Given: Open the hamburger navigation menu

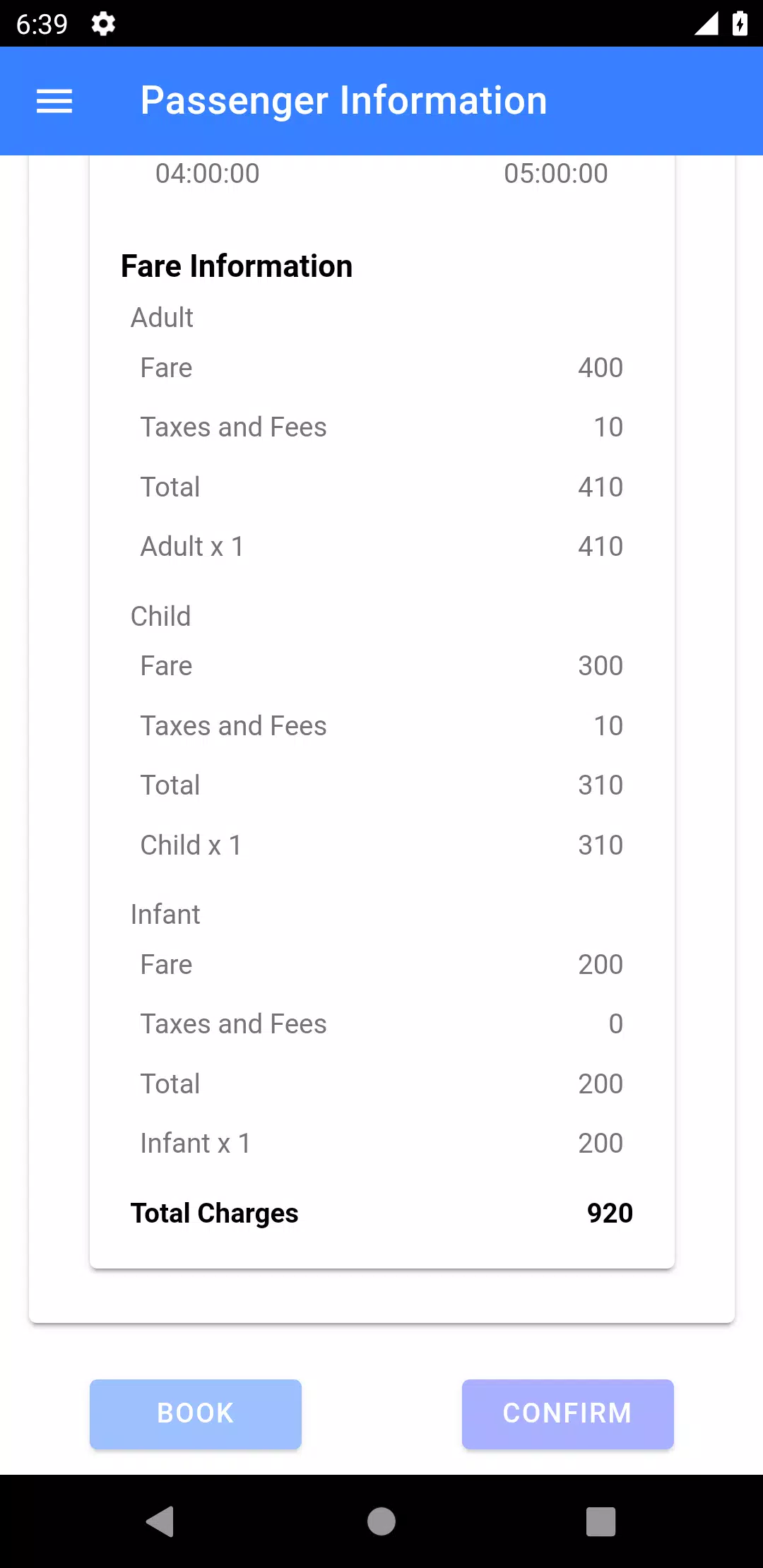Looking at the screenshot, I should click(54, 101).
